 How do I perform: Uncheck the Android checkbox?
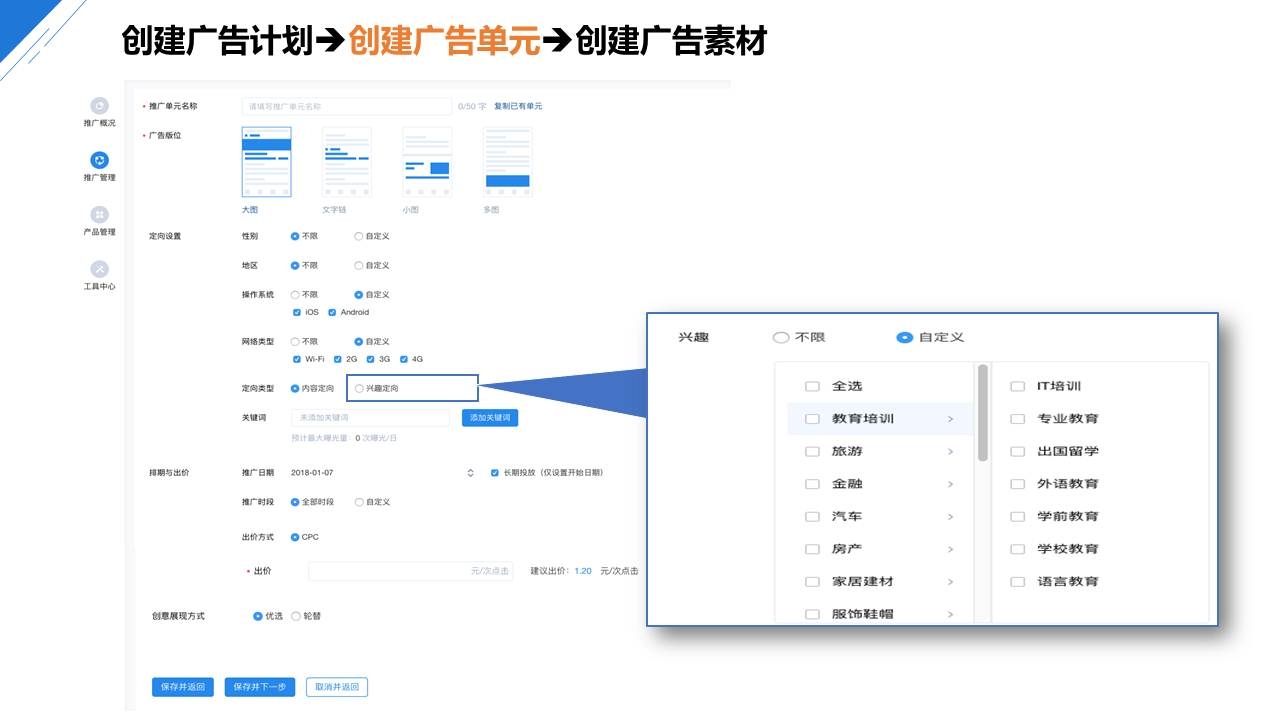[x=332, y=312]
